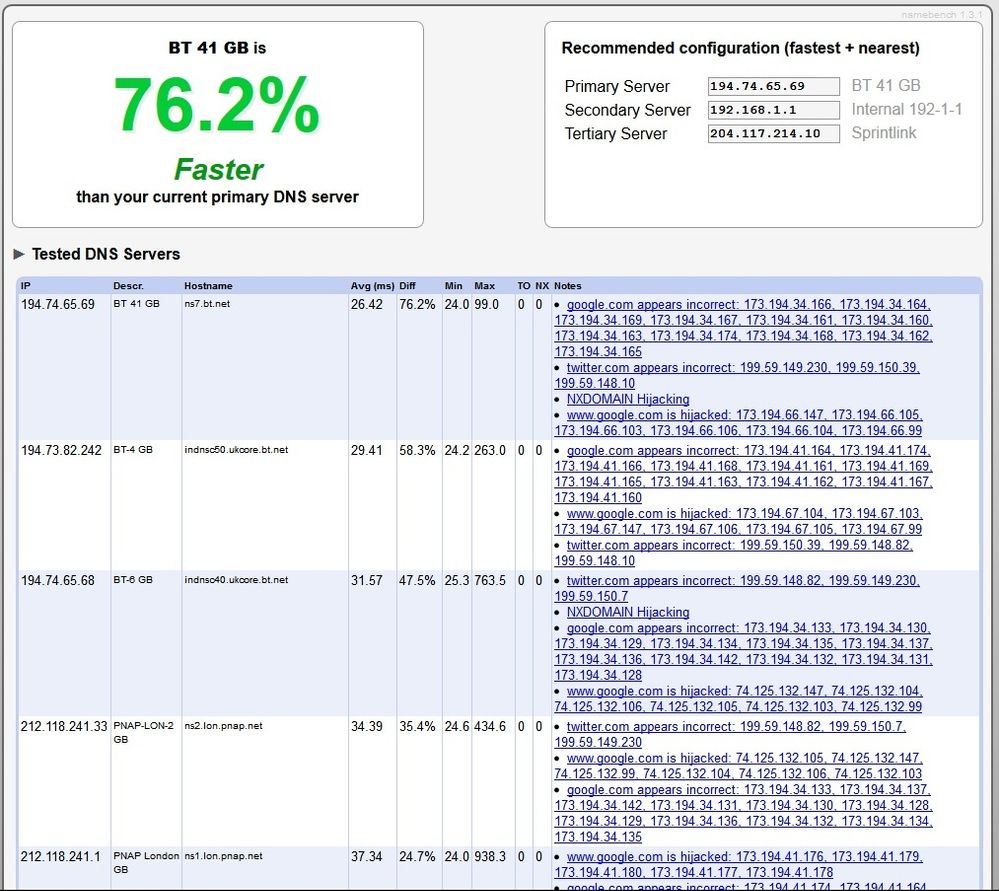Open BT-4 GB google.com appears incorrect link
This screenshot has height=891, width=999.
click(x=743, y=474)
